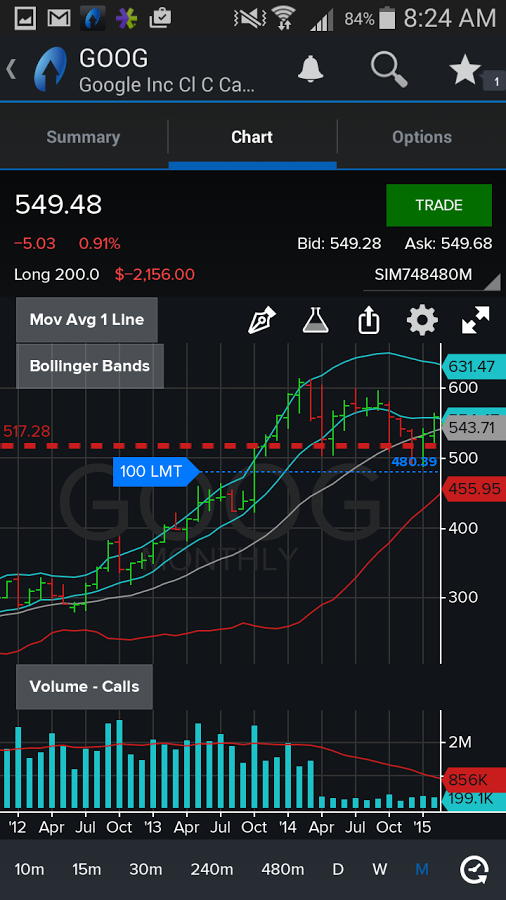Go back using the left chevron
The height and width of the screenshot is (900, 506).
click(11, 69)
